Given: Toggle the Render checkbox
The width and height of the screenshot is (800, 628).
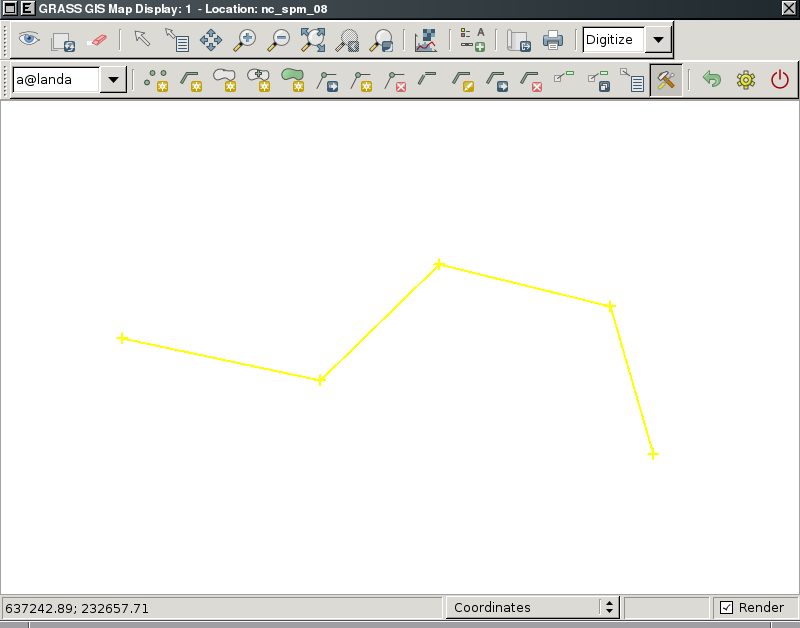Looking at the screenshot, I should click(726, 607).
